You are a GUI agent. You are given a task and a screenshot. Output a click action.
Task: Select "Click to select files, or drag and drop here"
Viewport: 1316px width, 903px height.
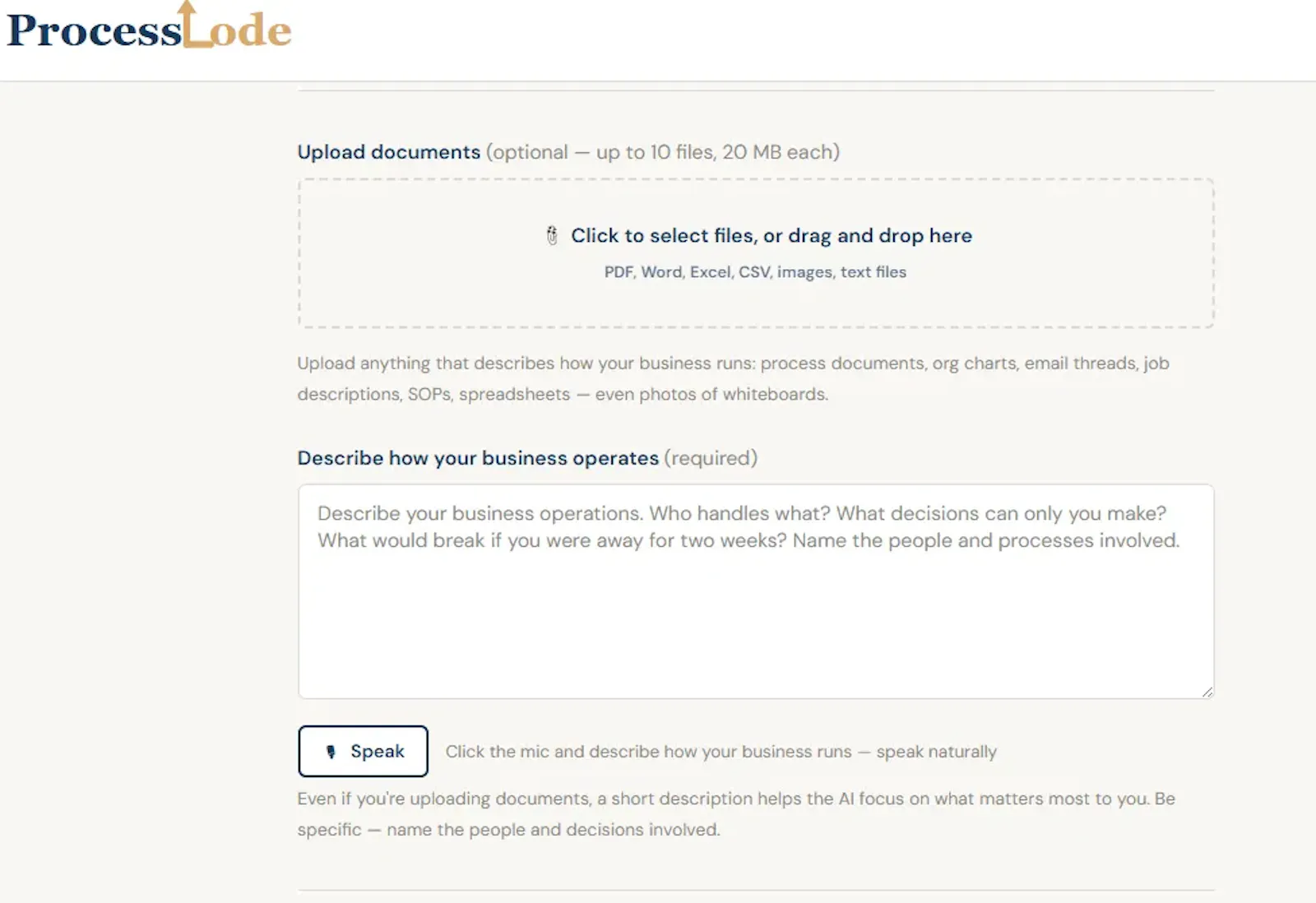click(772, 236)
